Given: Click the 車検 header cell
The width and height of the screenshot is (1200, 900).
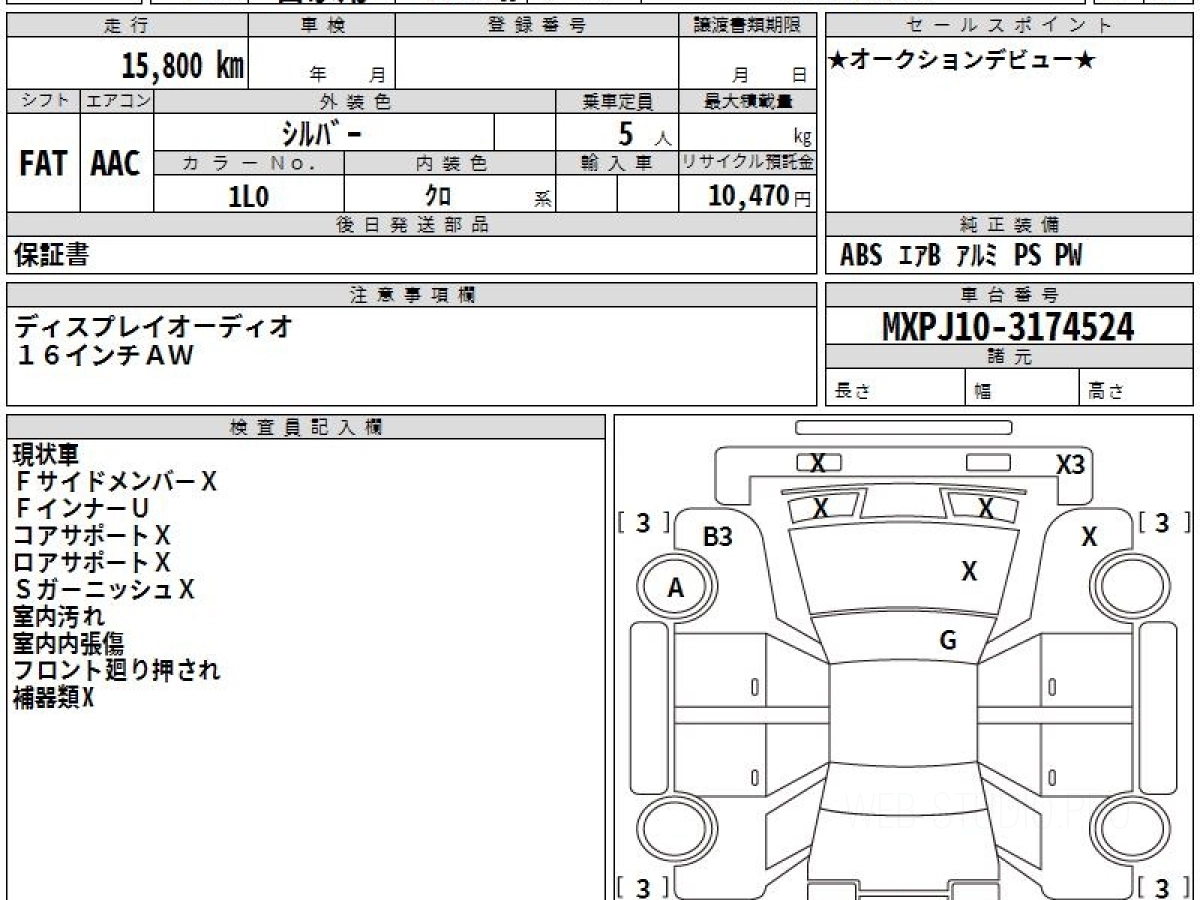Looking at the screenshot, I should tap(322, 26).
